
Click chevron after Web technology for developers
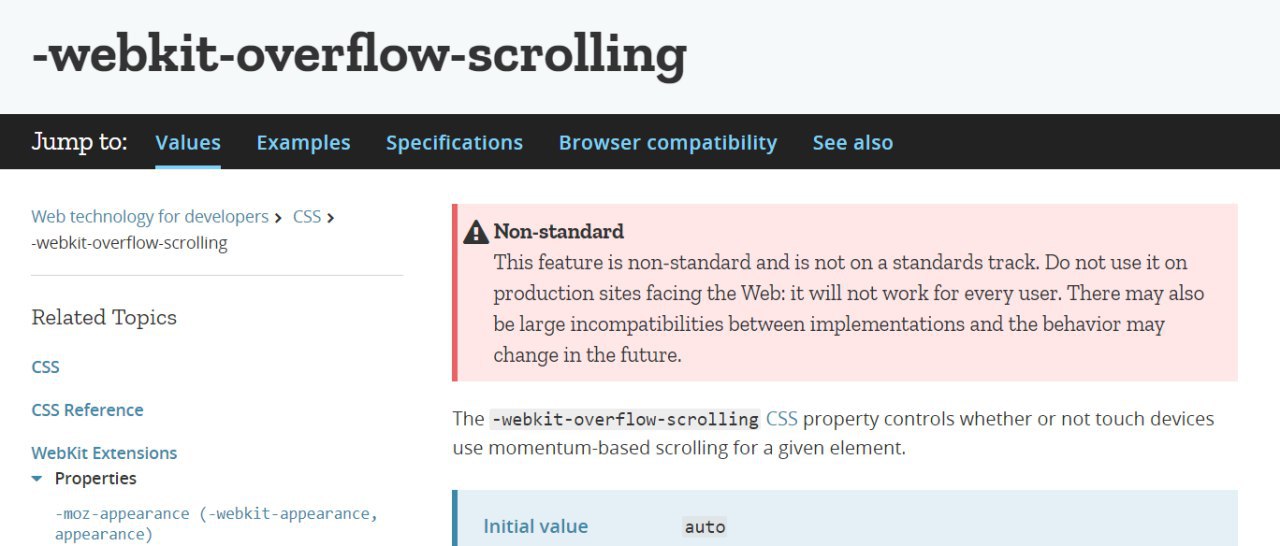click(x=279, y=217)
